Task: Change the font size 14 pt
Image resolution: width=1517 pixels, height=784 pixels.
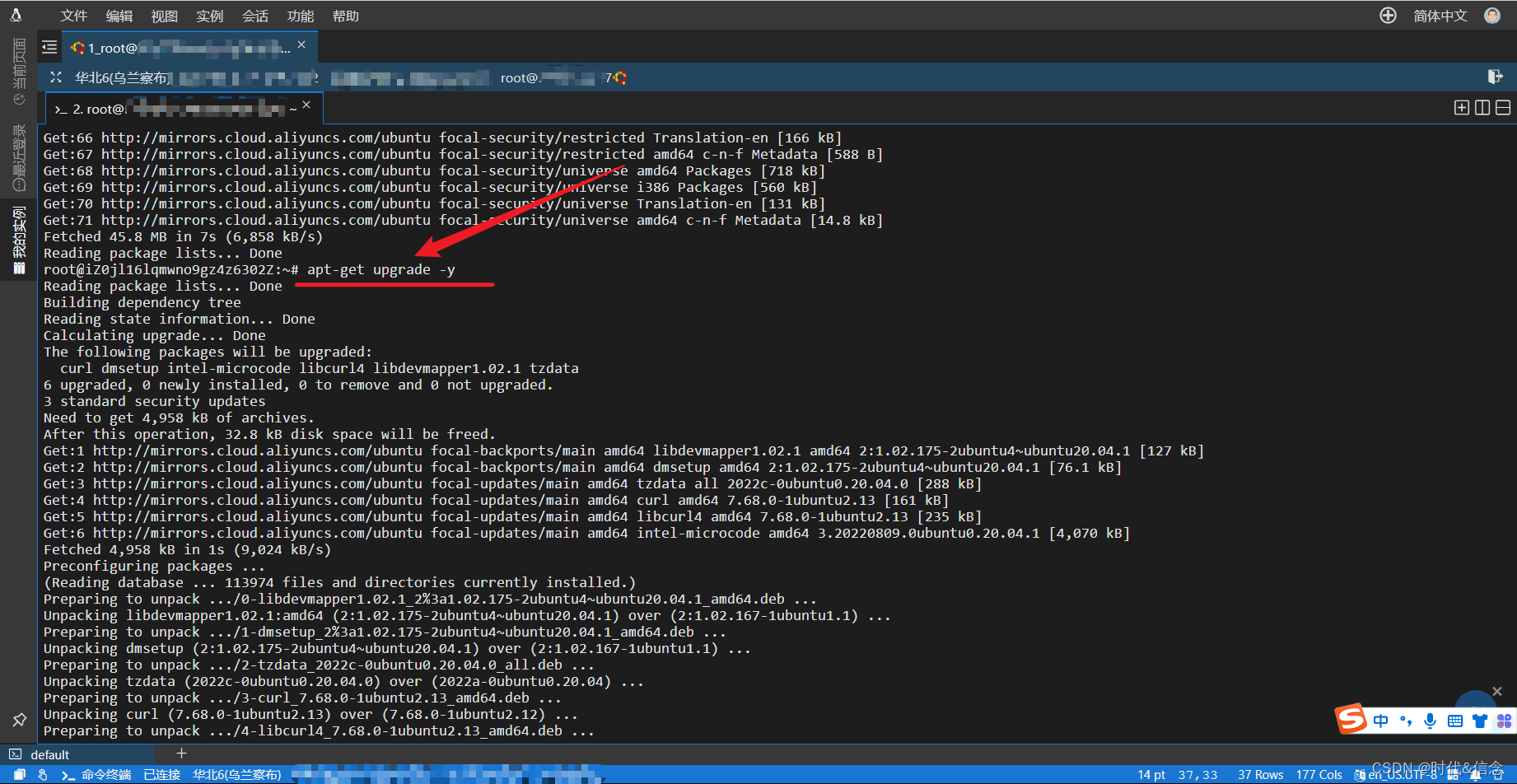Action: (x=1151, y=775)
